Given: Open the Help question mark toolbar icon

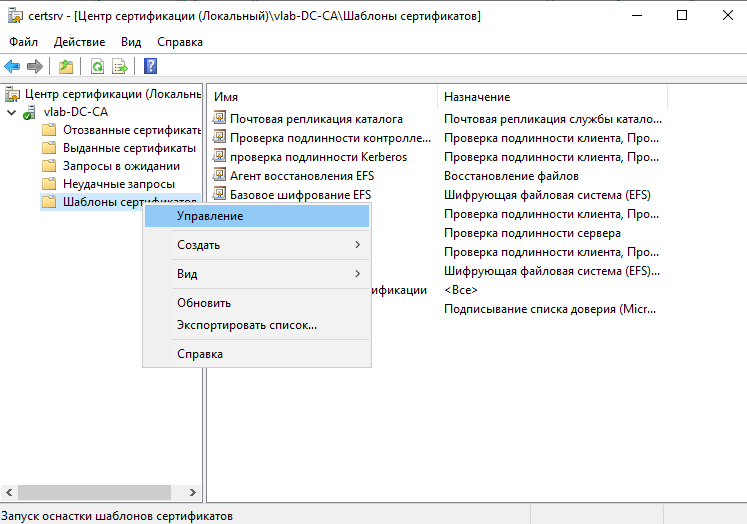Looking at the screenshot, I should 151,66.
